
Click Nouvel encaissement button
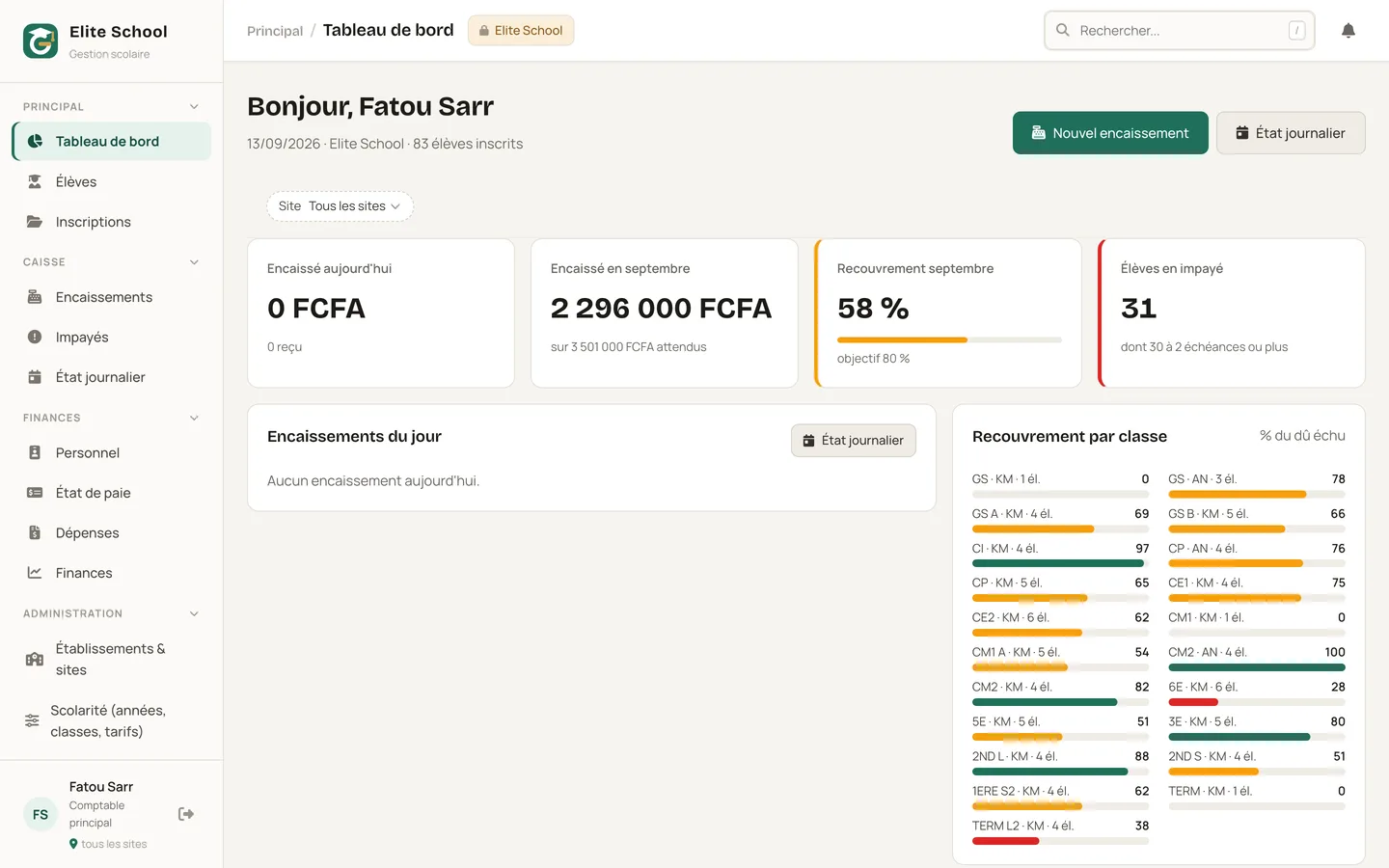(1110, 133)
